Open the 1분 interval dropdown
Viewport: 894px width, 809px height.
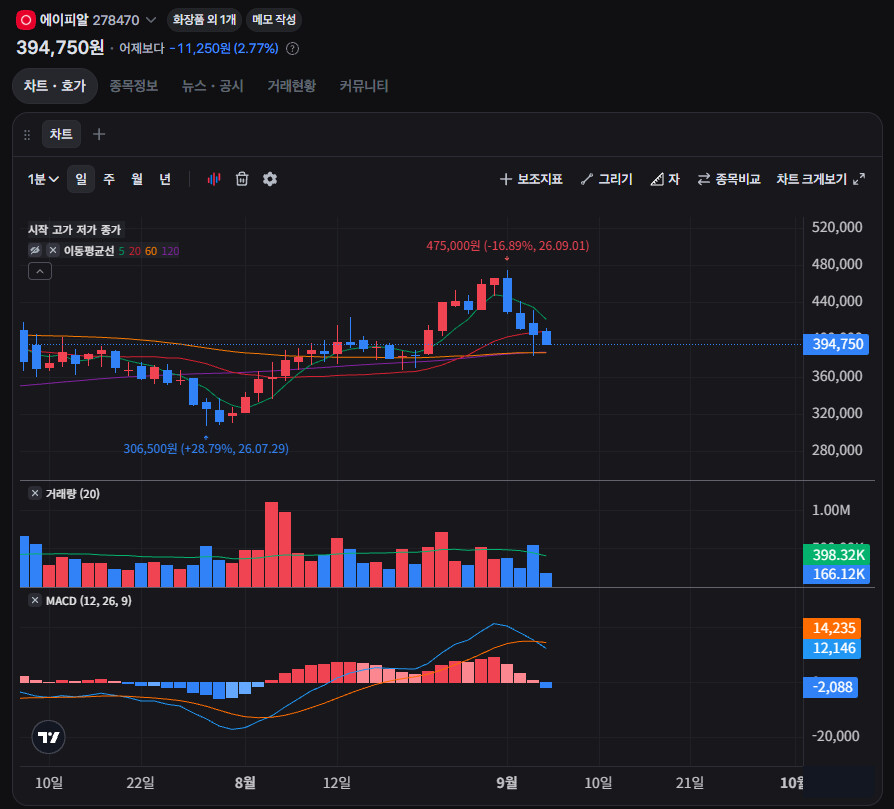(43, 179)
